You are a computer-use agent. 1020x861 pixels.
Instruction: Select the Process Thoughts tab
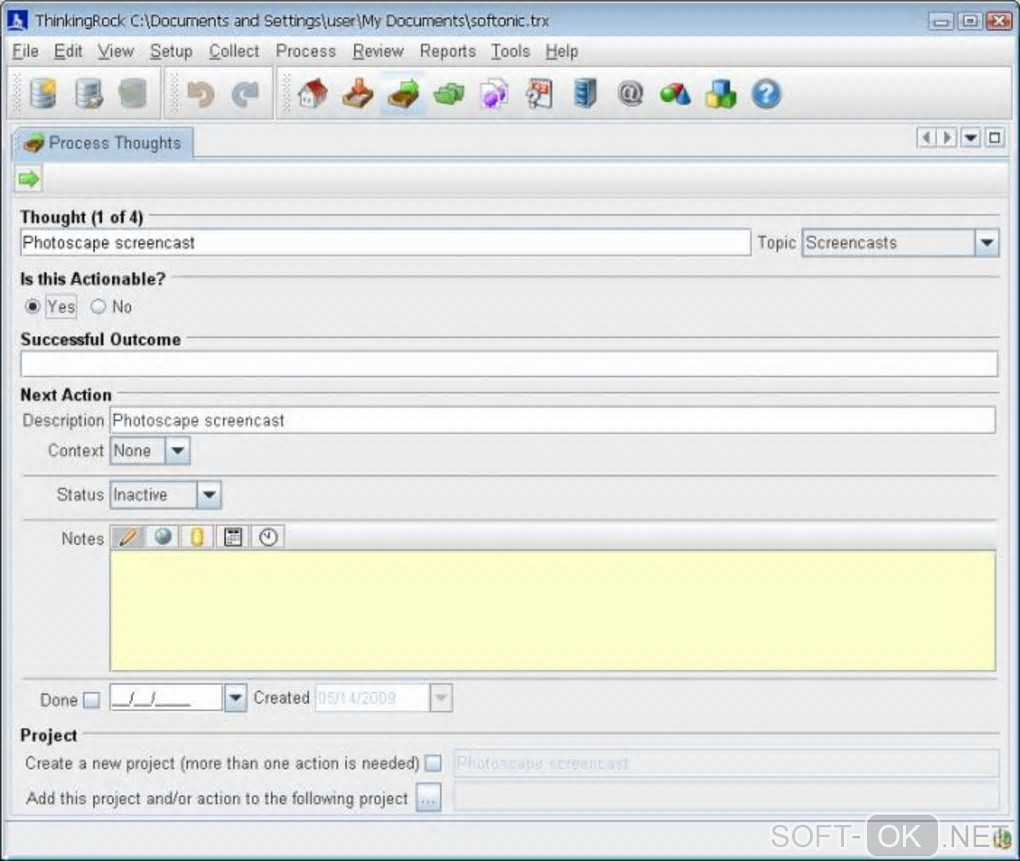pyautogui.click(x=103, y=142)
